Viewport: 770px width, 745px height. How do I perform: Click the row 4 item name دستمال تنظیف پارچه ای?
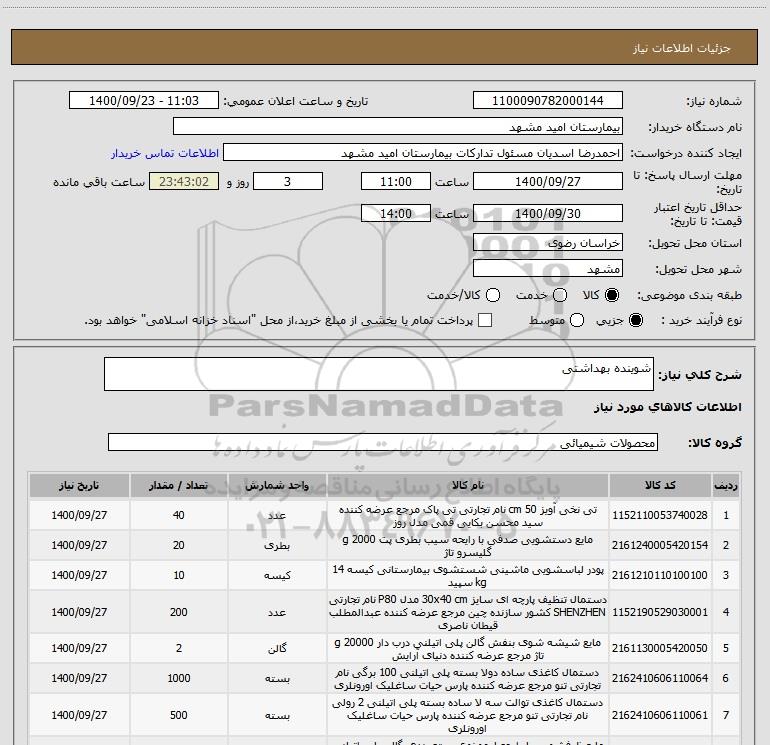[x=468, y=612]
